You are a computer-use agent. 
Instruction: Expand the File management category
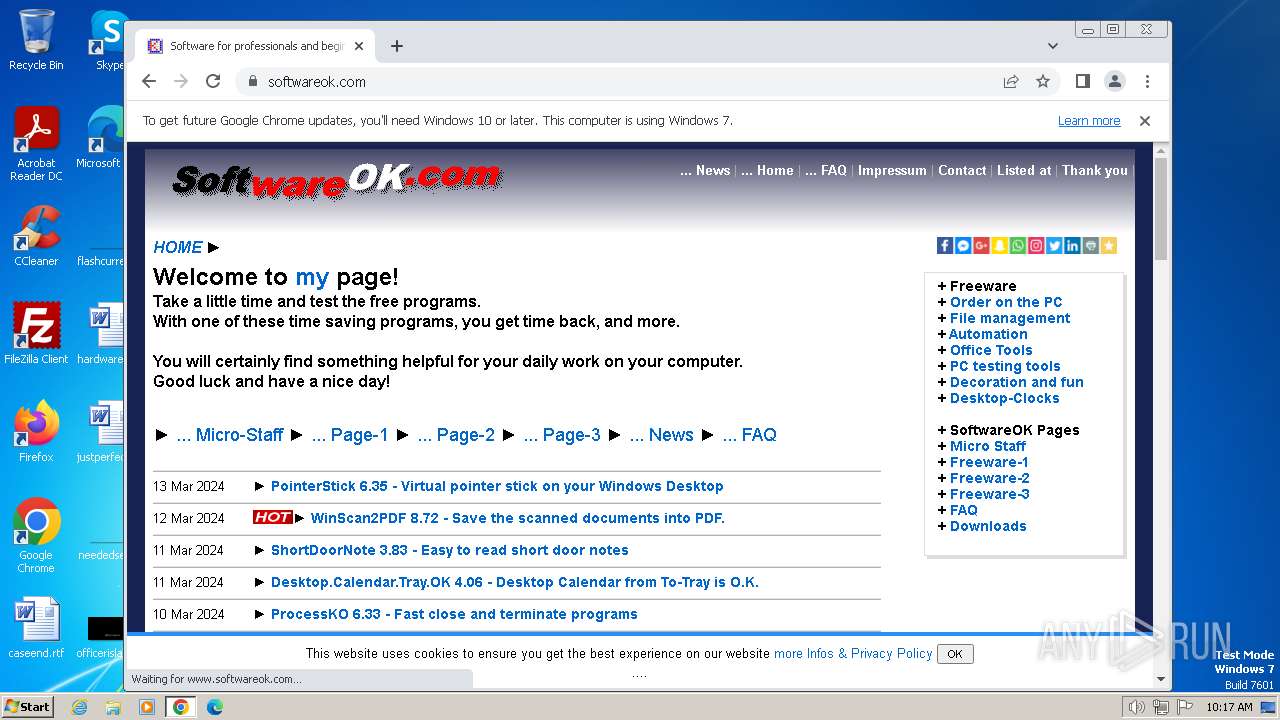(x=1010, y=318)
